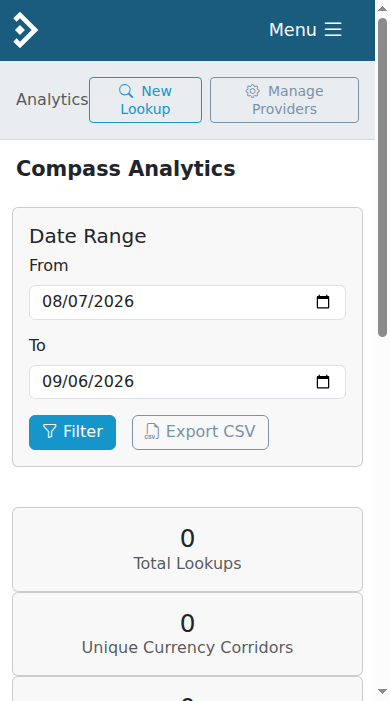390x701 pixels.
Task: Click the gear icon on Manage Providers
Action: click(x=253, y=91)
